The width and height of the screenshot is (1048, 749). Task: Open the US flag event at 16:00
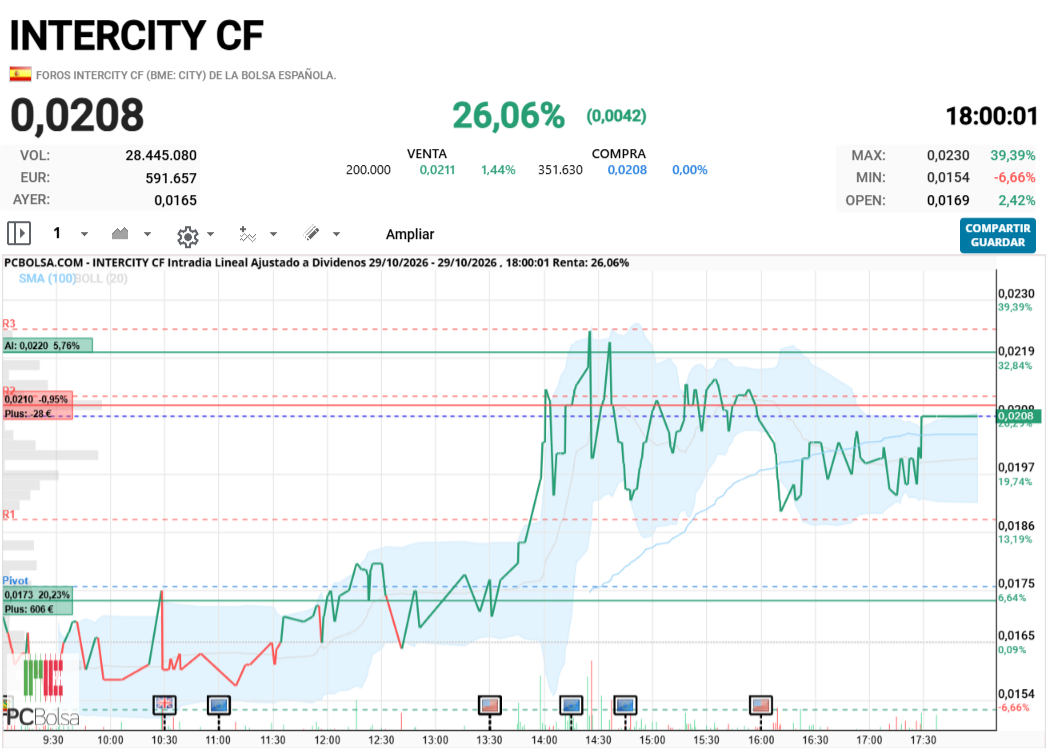tap(761, 704)
